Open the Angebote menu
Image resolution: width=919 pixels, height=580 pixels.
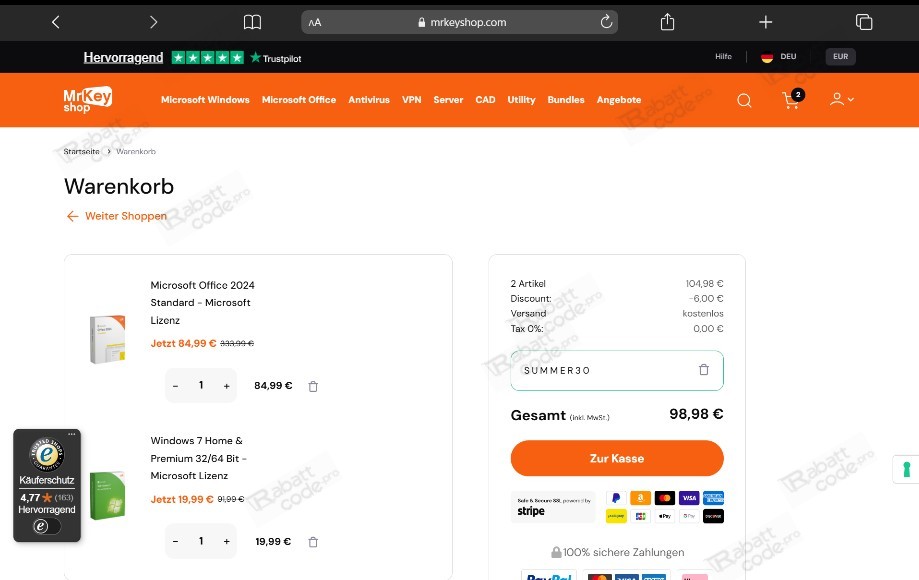[x=619, y=100]
